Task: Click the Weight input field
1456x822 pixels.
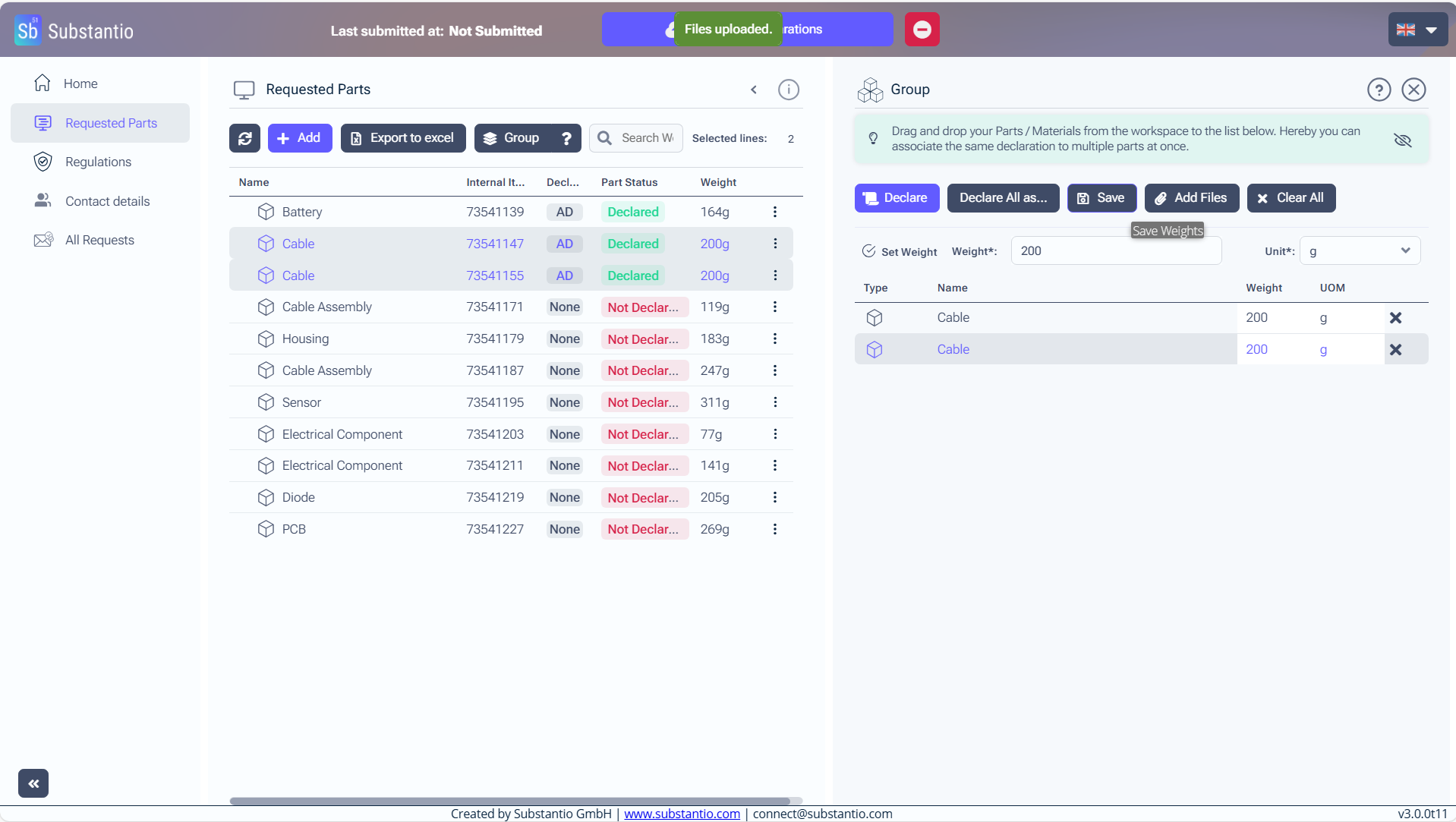Action: pyautogui.click(x=1115, y=251)
